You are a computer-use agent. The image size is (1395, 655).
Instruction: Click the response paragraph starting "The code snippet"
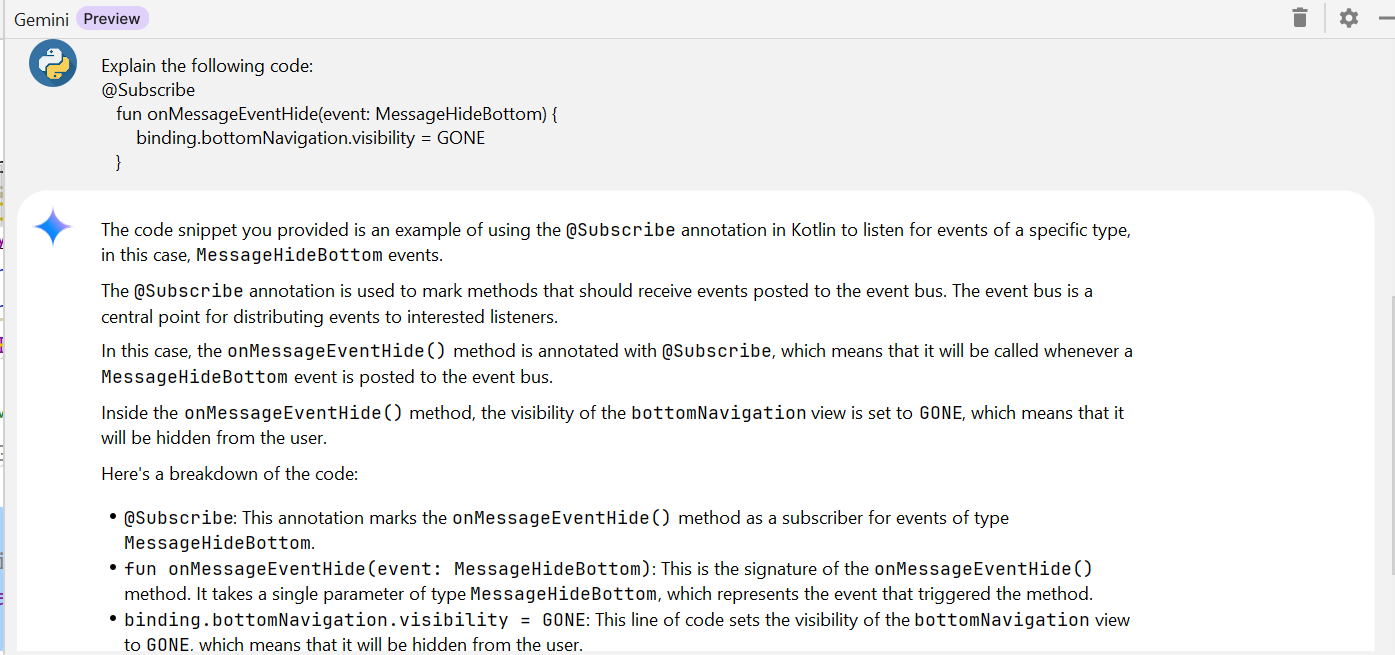point(615,242)
